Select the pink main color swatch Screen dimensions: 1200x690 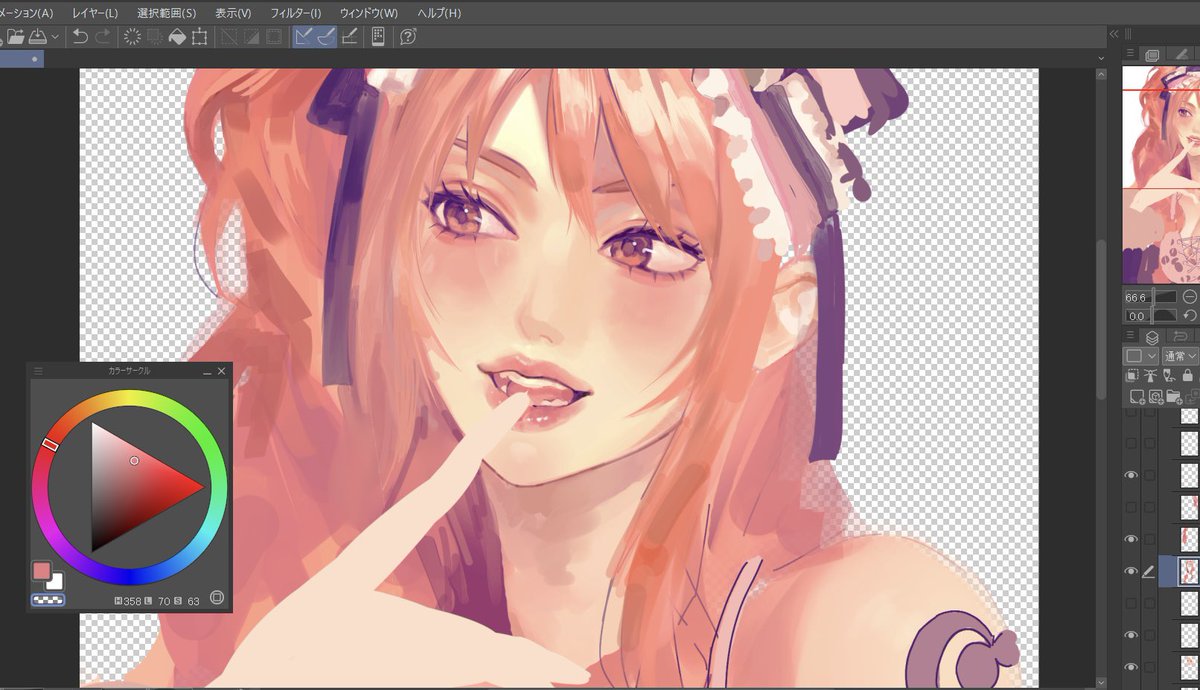click(x=41, y=571)
